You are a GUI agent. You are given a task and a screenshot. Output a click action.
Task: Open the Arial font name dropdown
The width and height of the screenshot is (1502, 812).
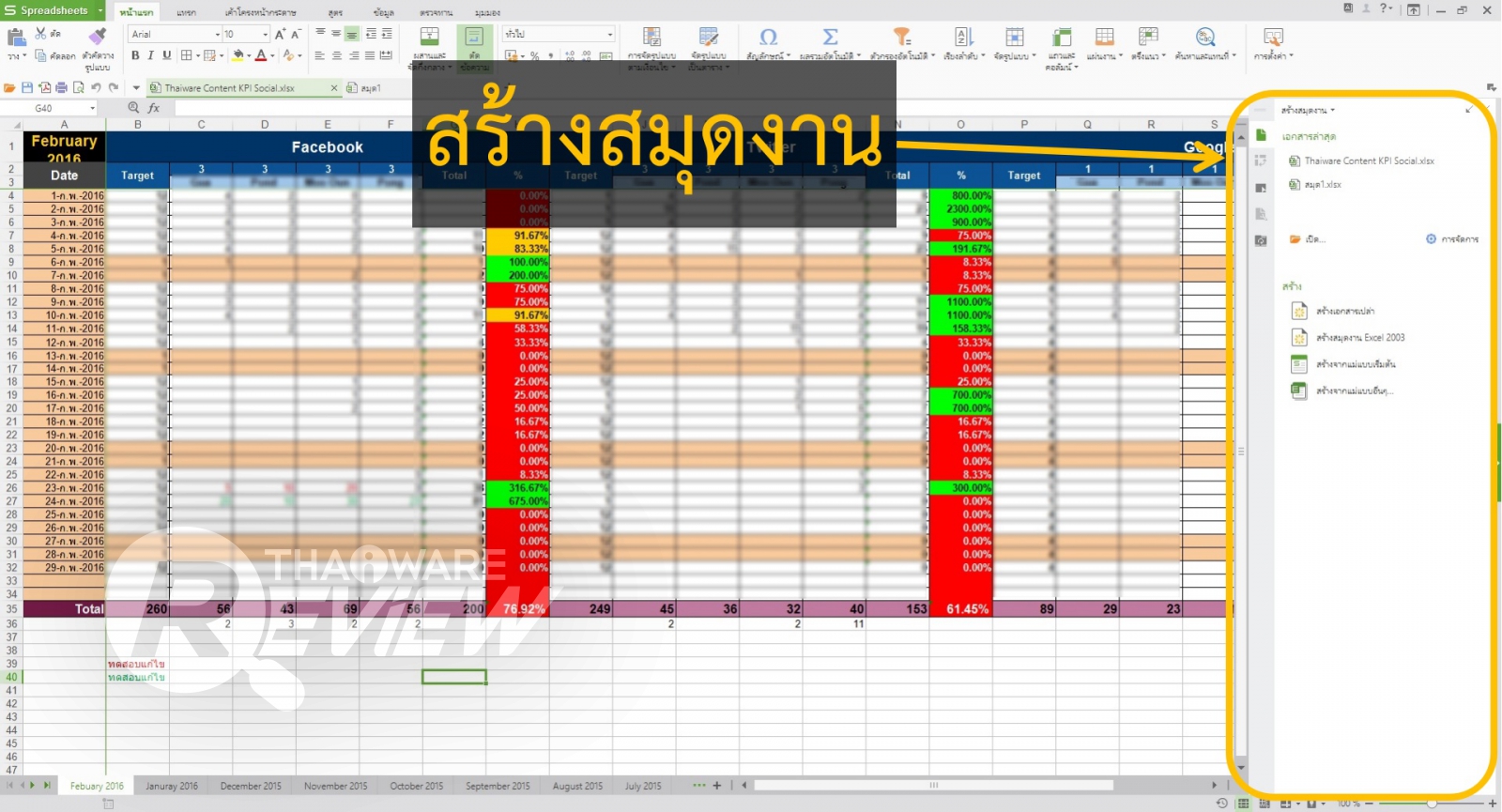pyautogui.click(x=218, y=34)
